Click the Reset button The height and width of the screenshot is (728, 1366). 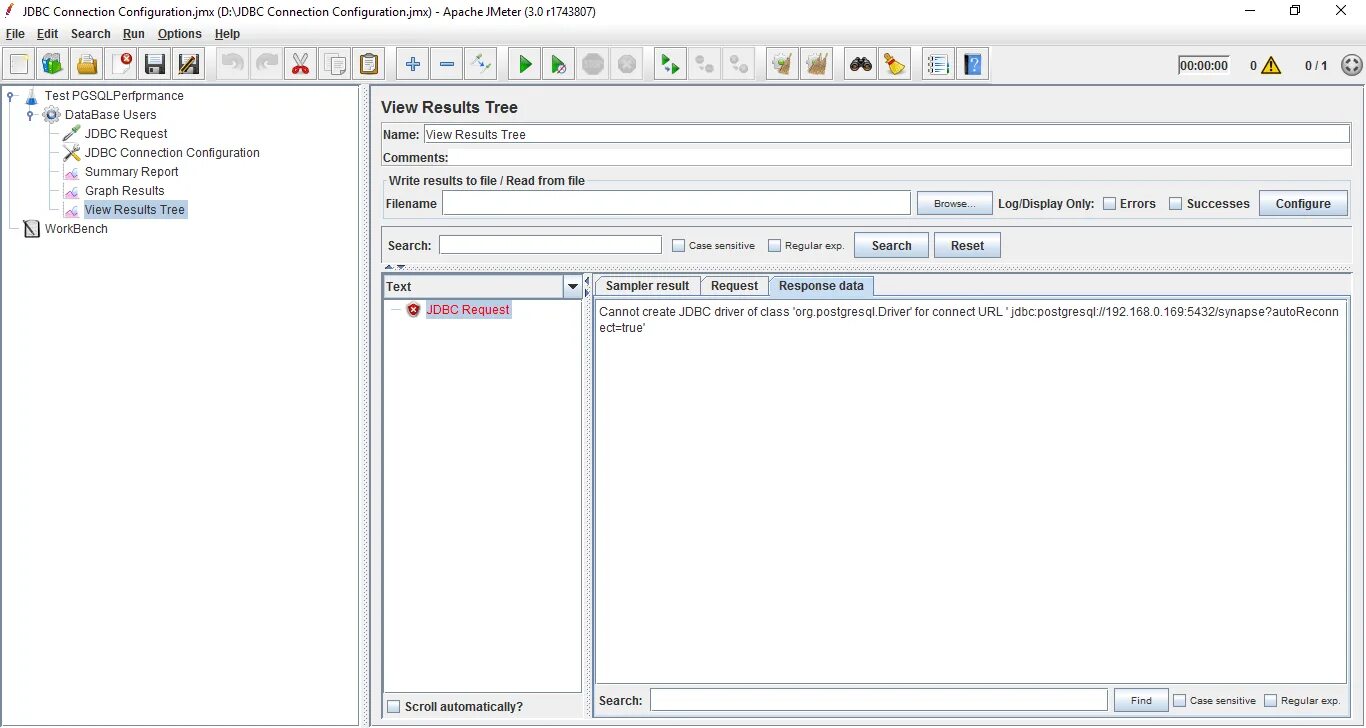coord(967,246)
